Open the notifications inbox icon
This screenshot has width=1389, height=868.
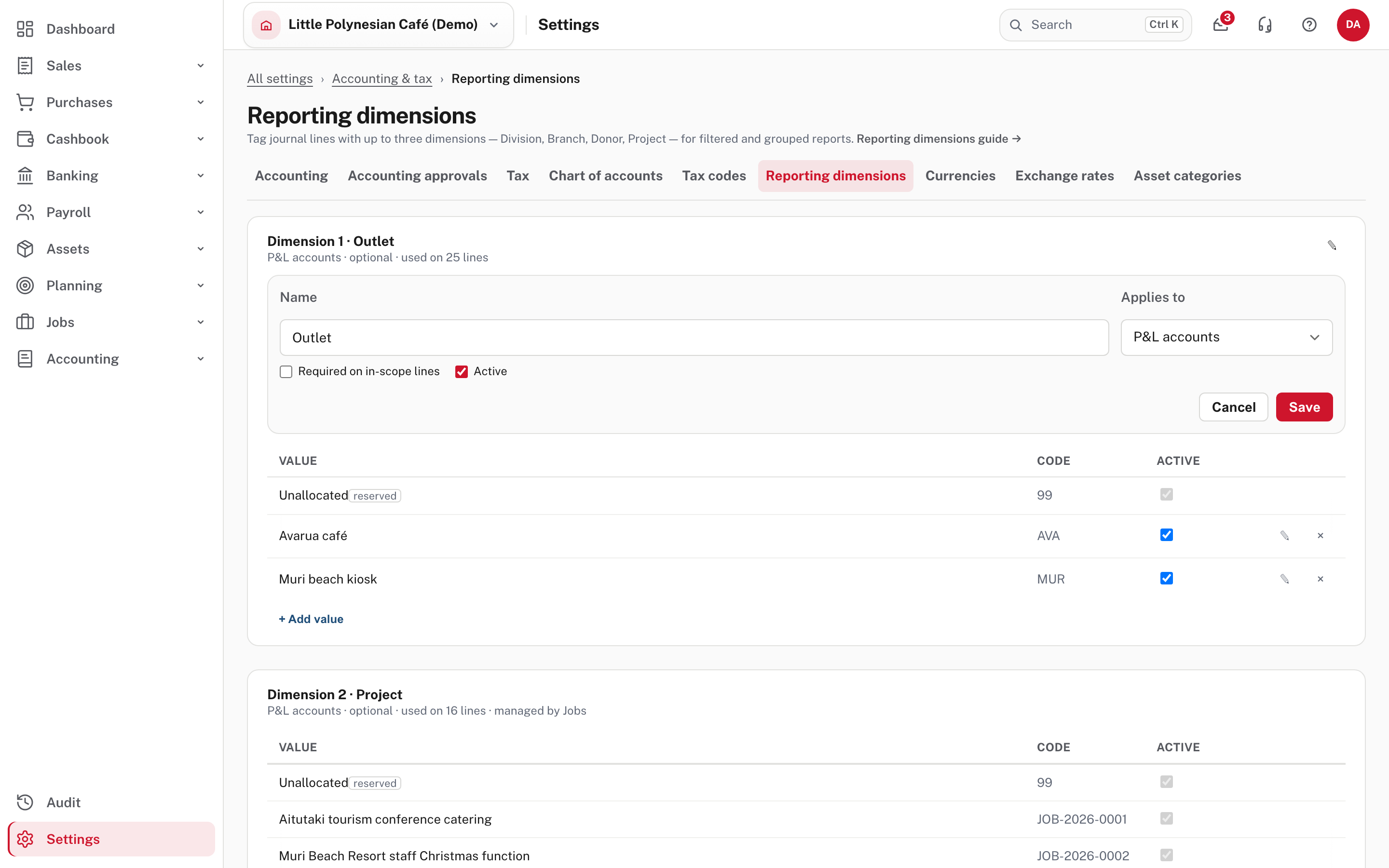[x=1220, y=25]
